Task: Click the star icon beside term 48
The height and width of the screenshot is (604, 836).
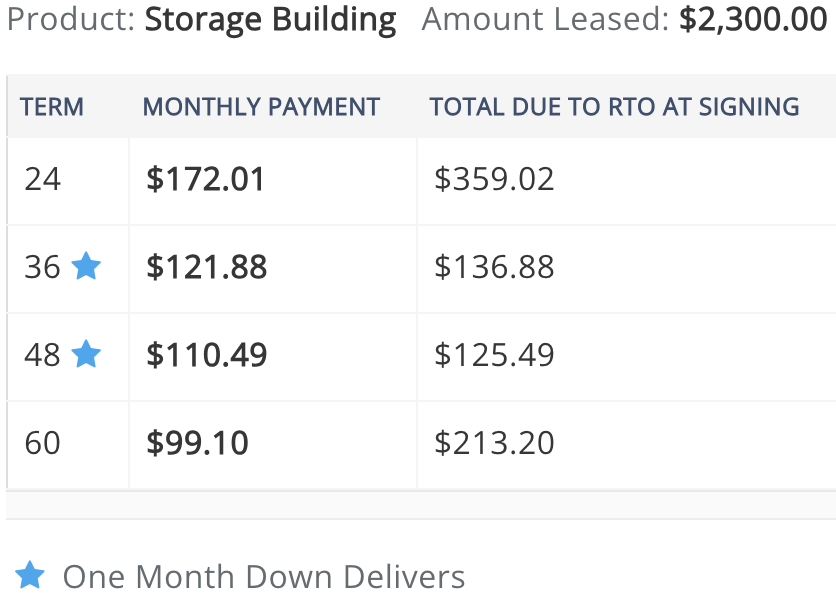Action: (86, 354)
